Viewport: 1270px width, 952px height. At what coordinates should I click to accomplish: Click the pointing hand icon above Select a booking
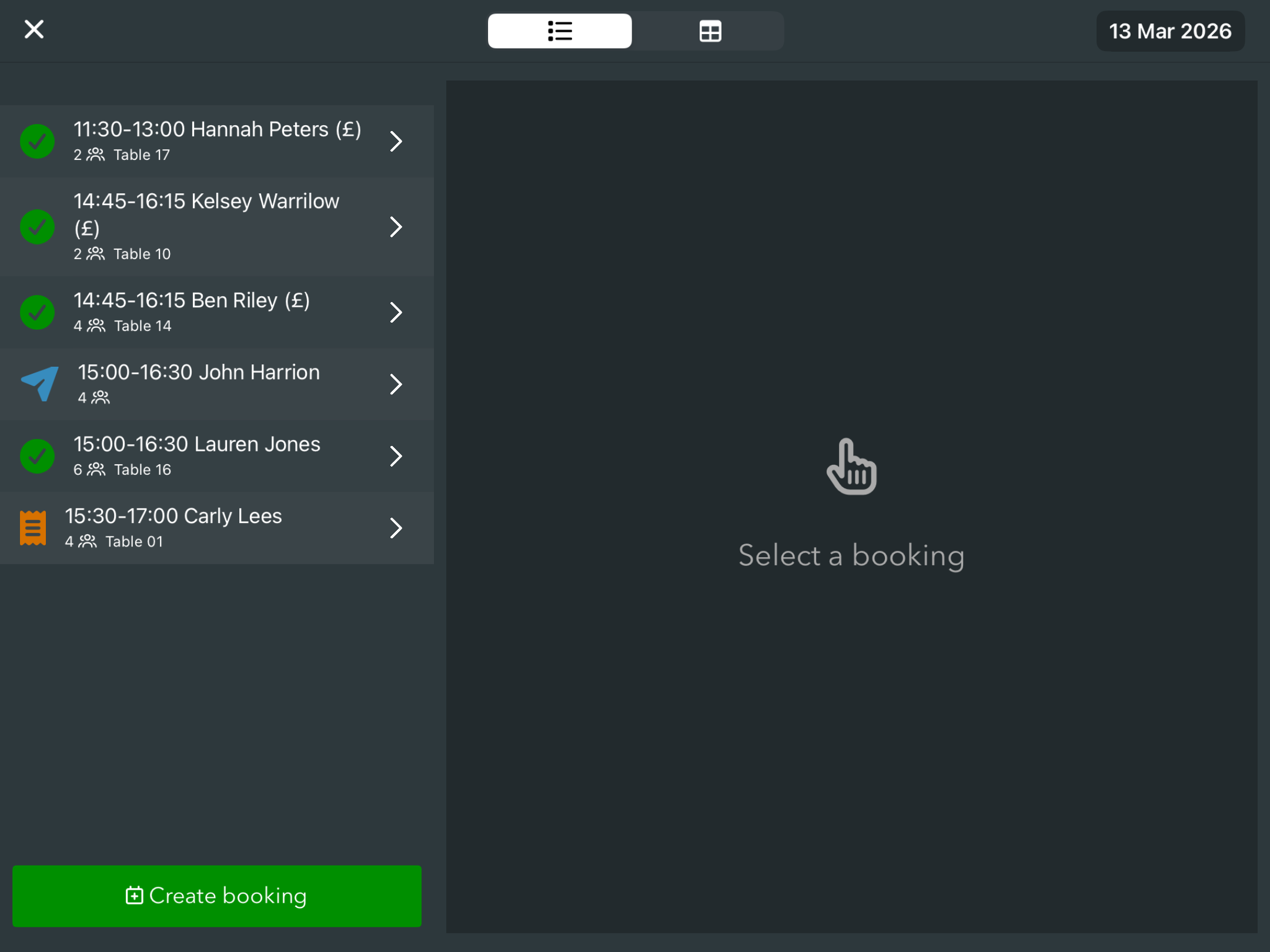click(x=851, y=467)
